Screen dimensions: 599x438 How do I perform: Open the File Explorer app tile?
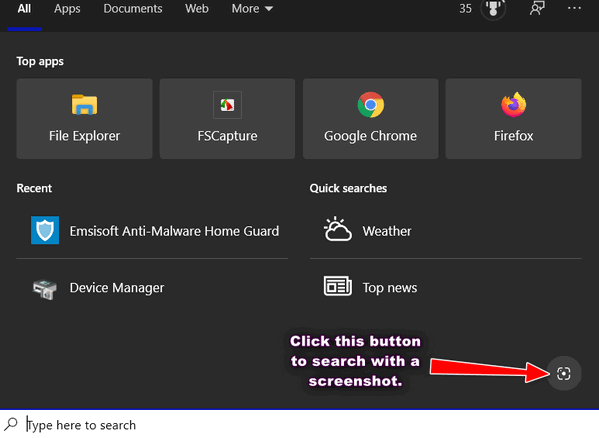84,119
